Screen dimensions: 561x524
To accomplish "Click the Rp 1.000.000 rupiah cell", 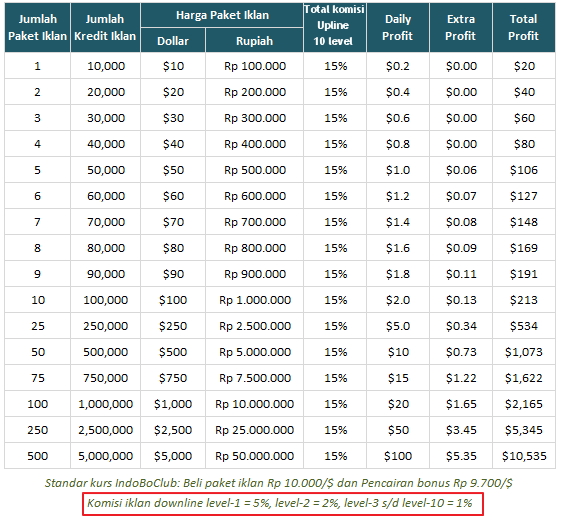I will point(254,300).
